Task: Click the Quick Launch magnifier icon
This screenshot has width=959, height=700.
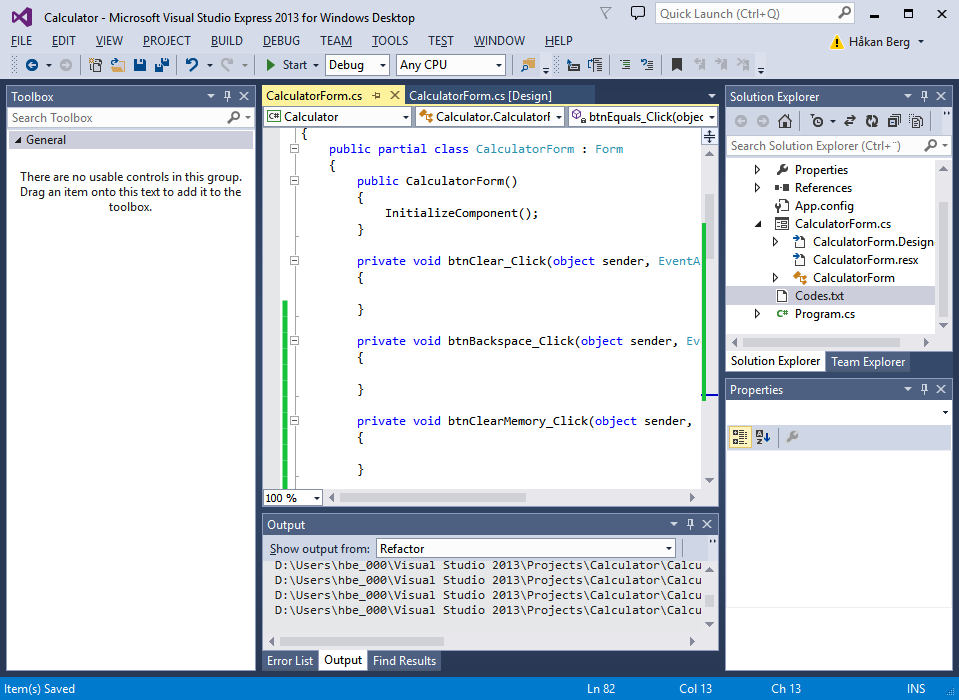Action: (844, 13)
